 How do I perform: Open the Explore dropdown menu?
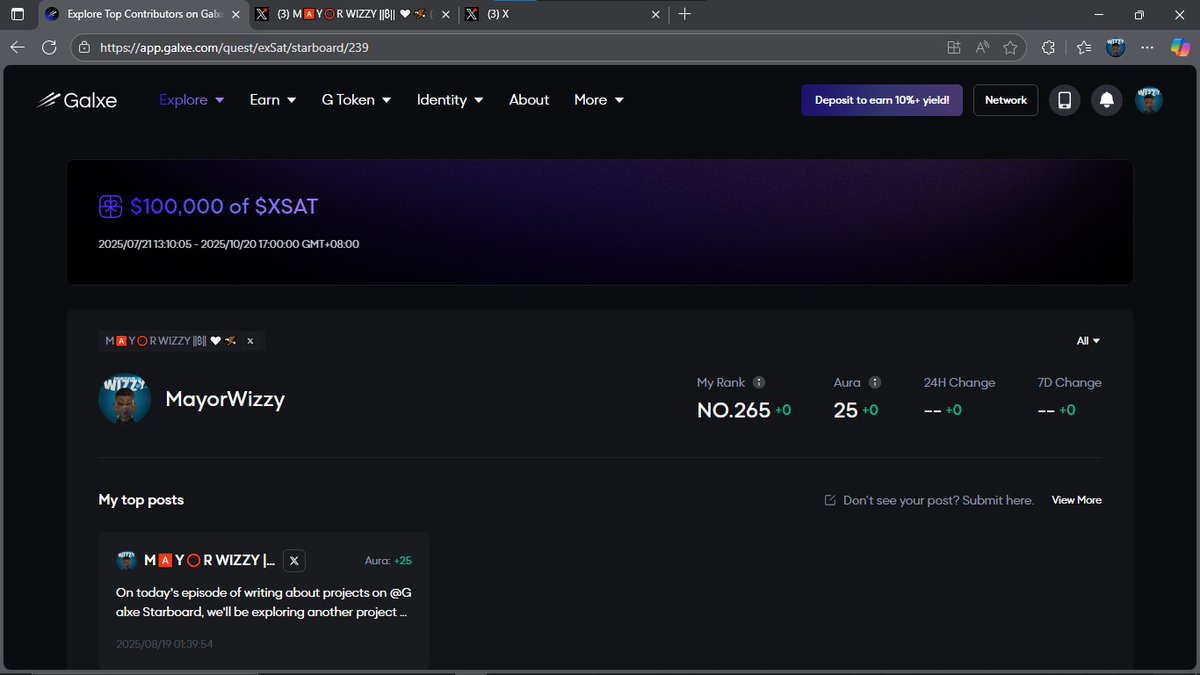[x=192, y=100]
